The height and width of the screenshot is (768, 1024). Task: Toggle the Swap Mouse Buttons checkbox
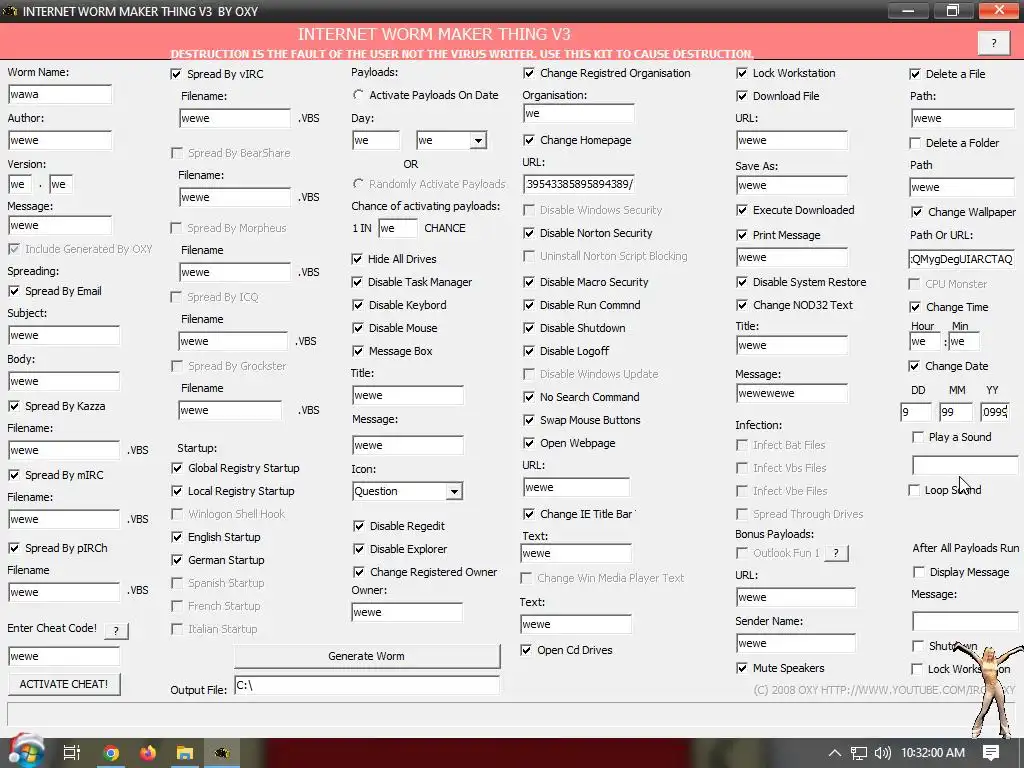[529, 420]
